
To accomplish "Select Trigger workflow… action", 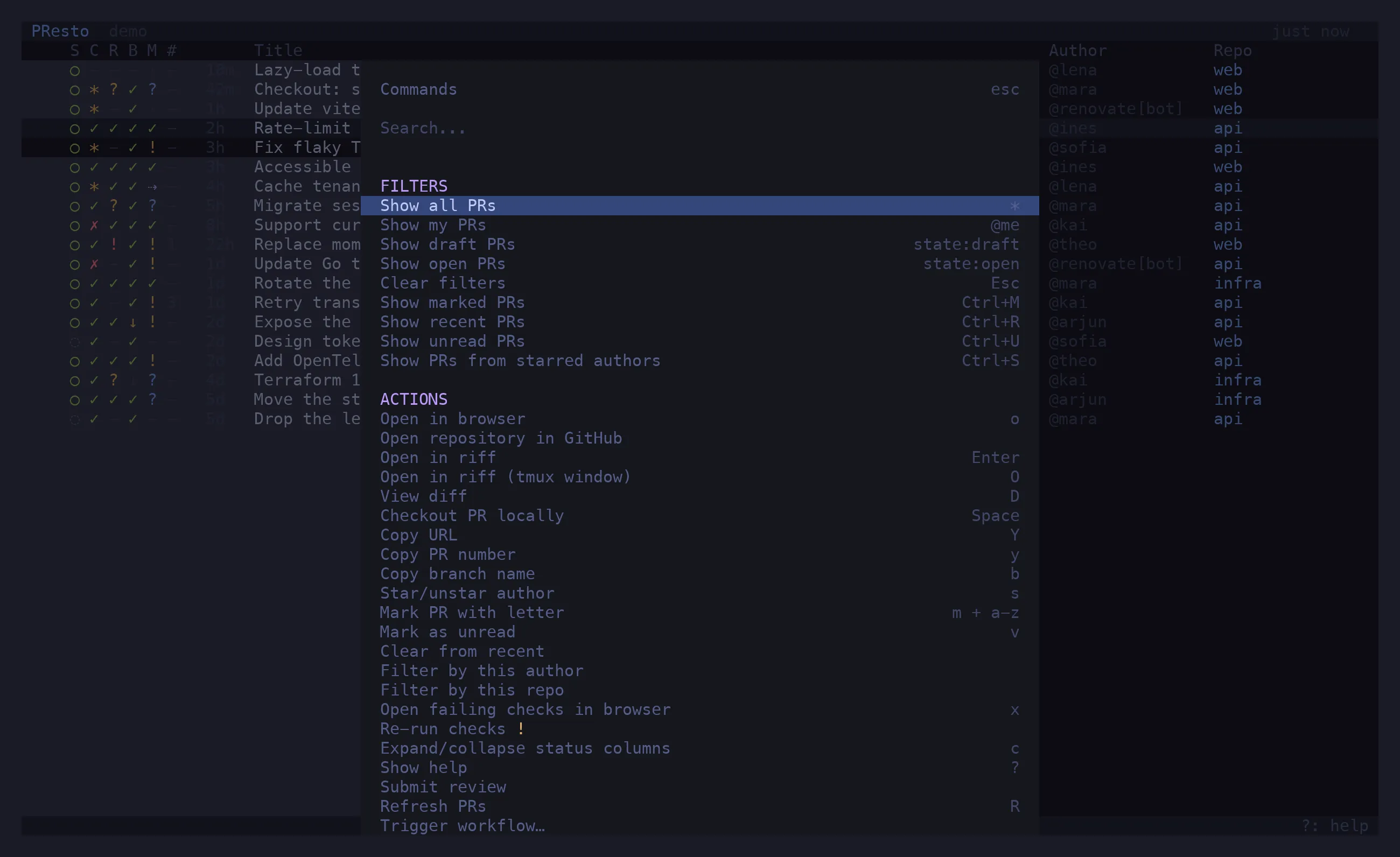I will tap(699, 826).
